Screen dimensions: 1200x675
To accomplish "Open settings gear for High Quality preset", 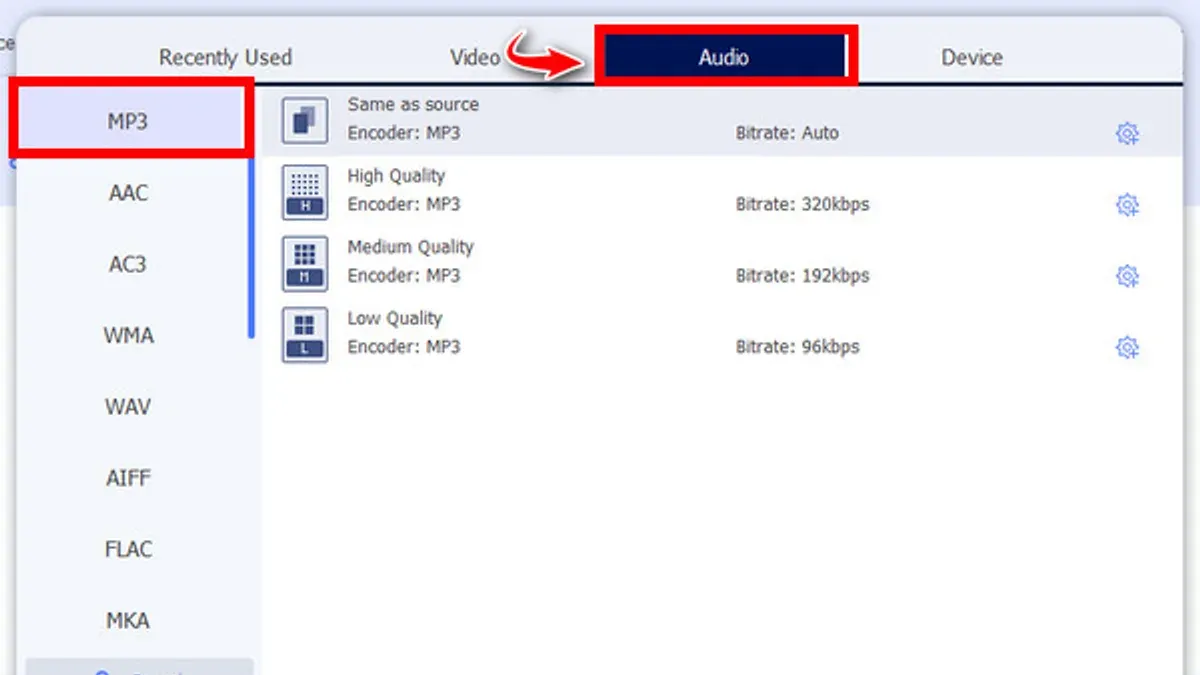I will tap(1127, 205).
